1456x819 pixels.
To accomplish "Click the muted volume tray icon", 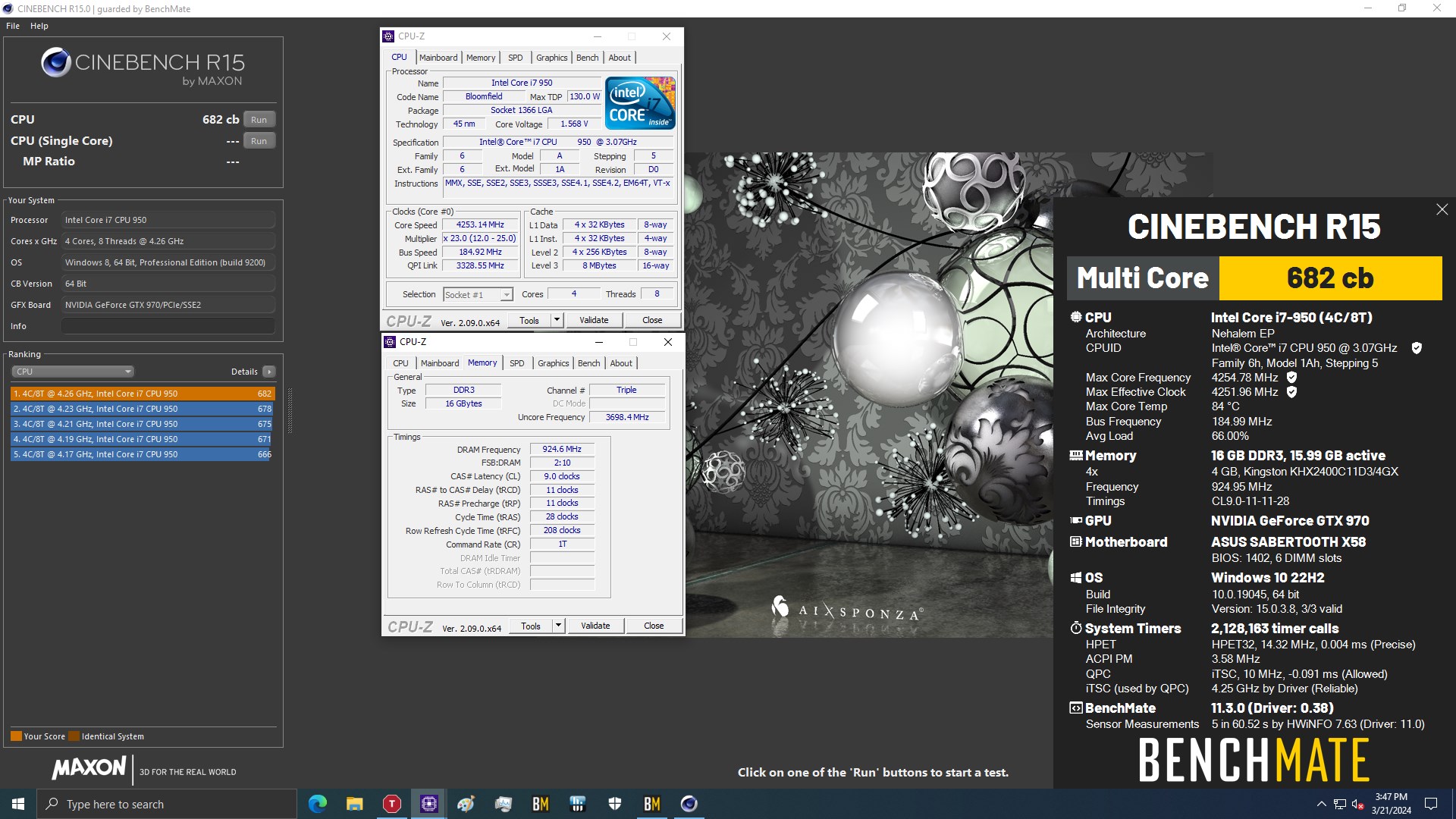I will 1358,804.
